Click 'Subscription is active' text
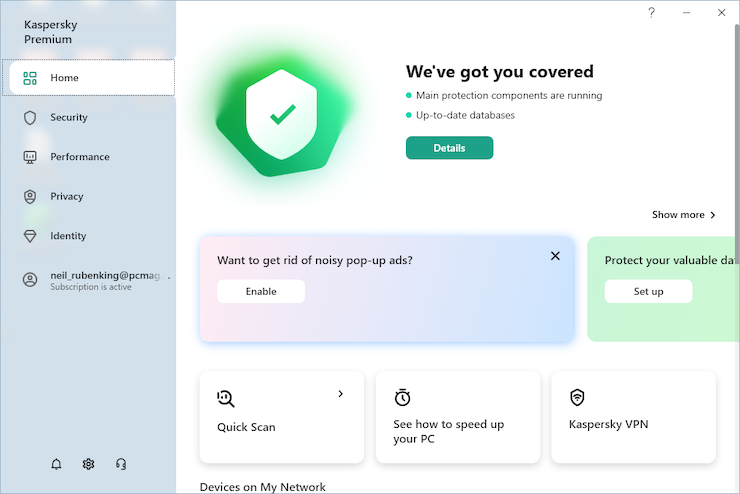 coord(91,287)
